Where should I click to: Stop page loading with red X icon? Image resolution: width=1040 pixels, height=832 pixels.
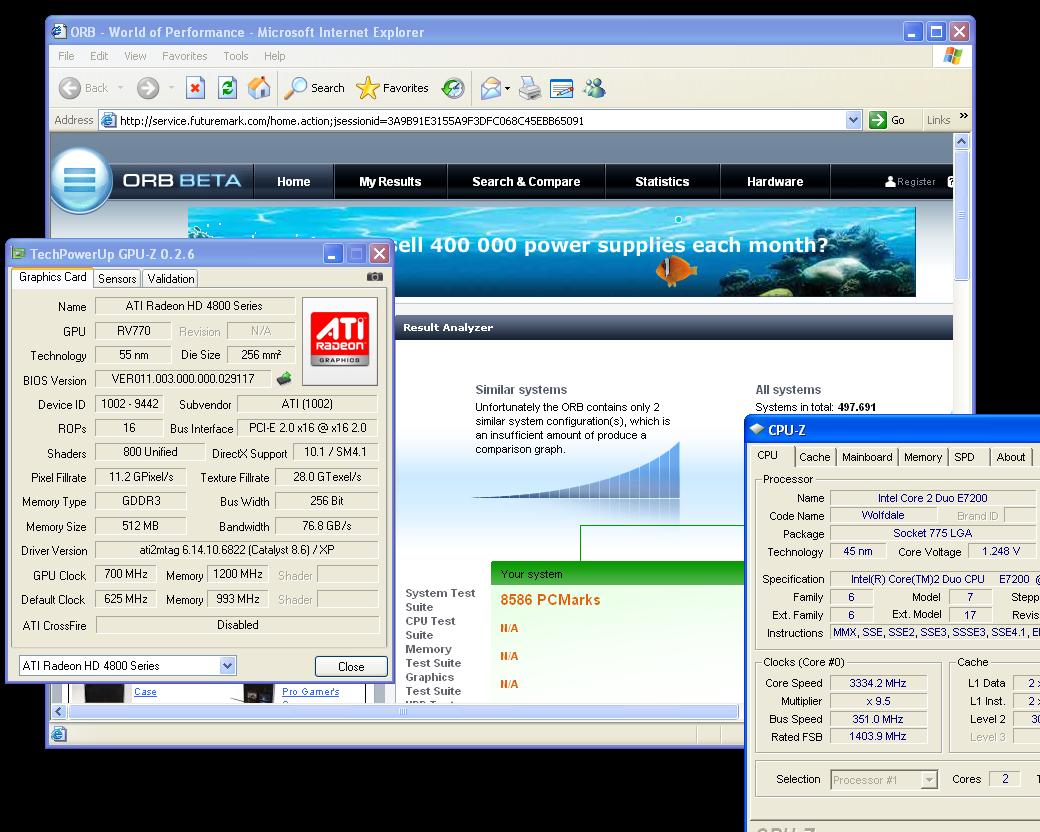195,88
